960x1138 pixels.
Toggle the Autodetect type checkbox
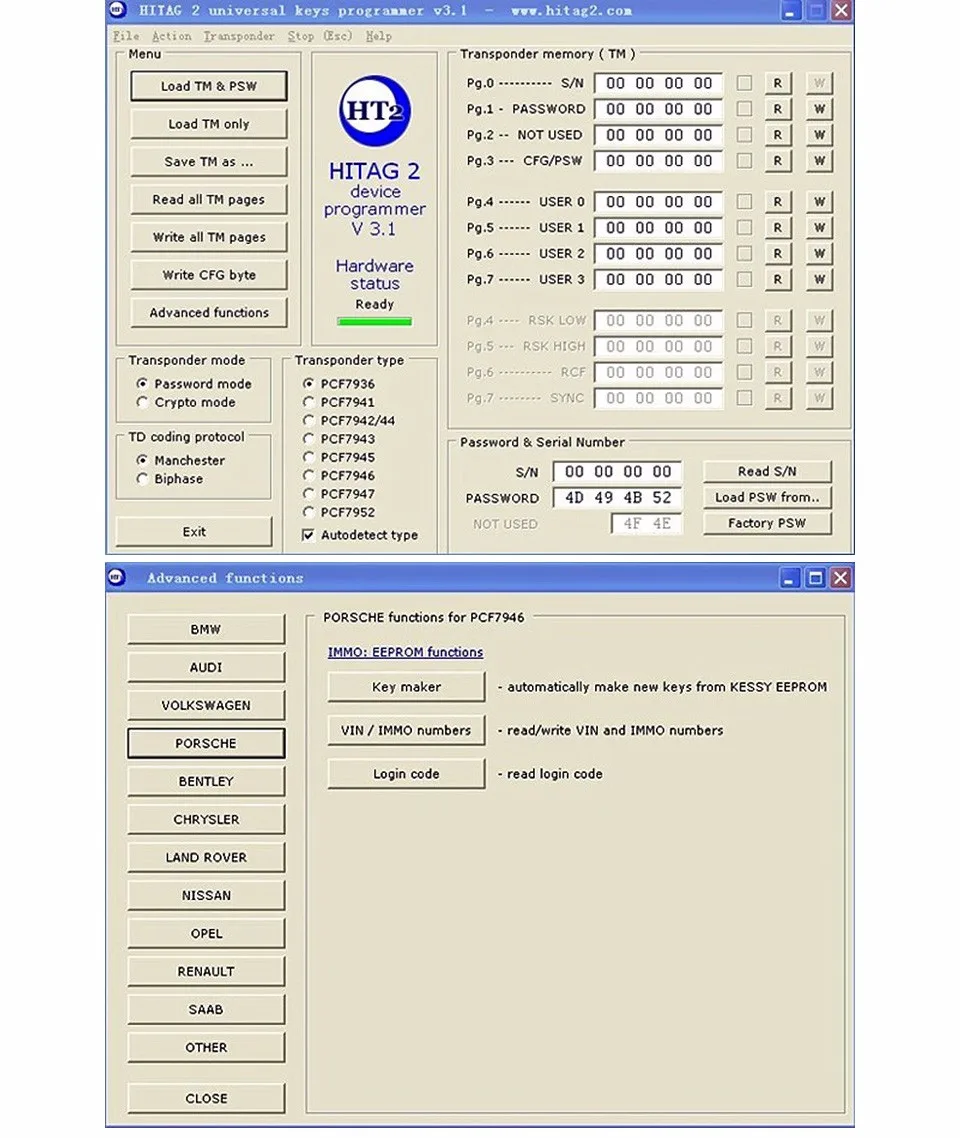click(308, 535)
